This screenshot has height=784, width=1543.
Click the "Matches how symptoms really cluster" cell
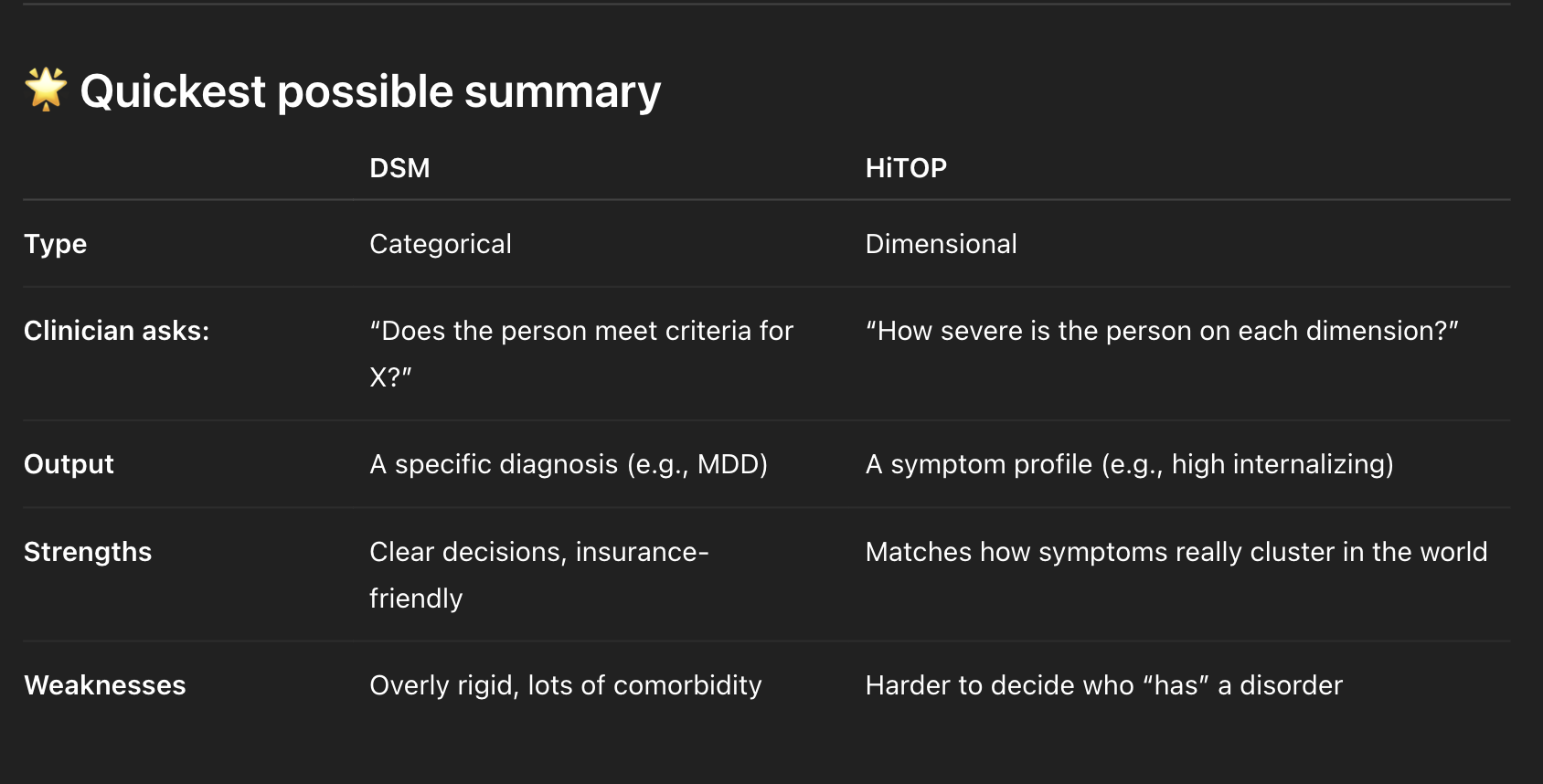pyautogui.click(x=1176, y=552)
